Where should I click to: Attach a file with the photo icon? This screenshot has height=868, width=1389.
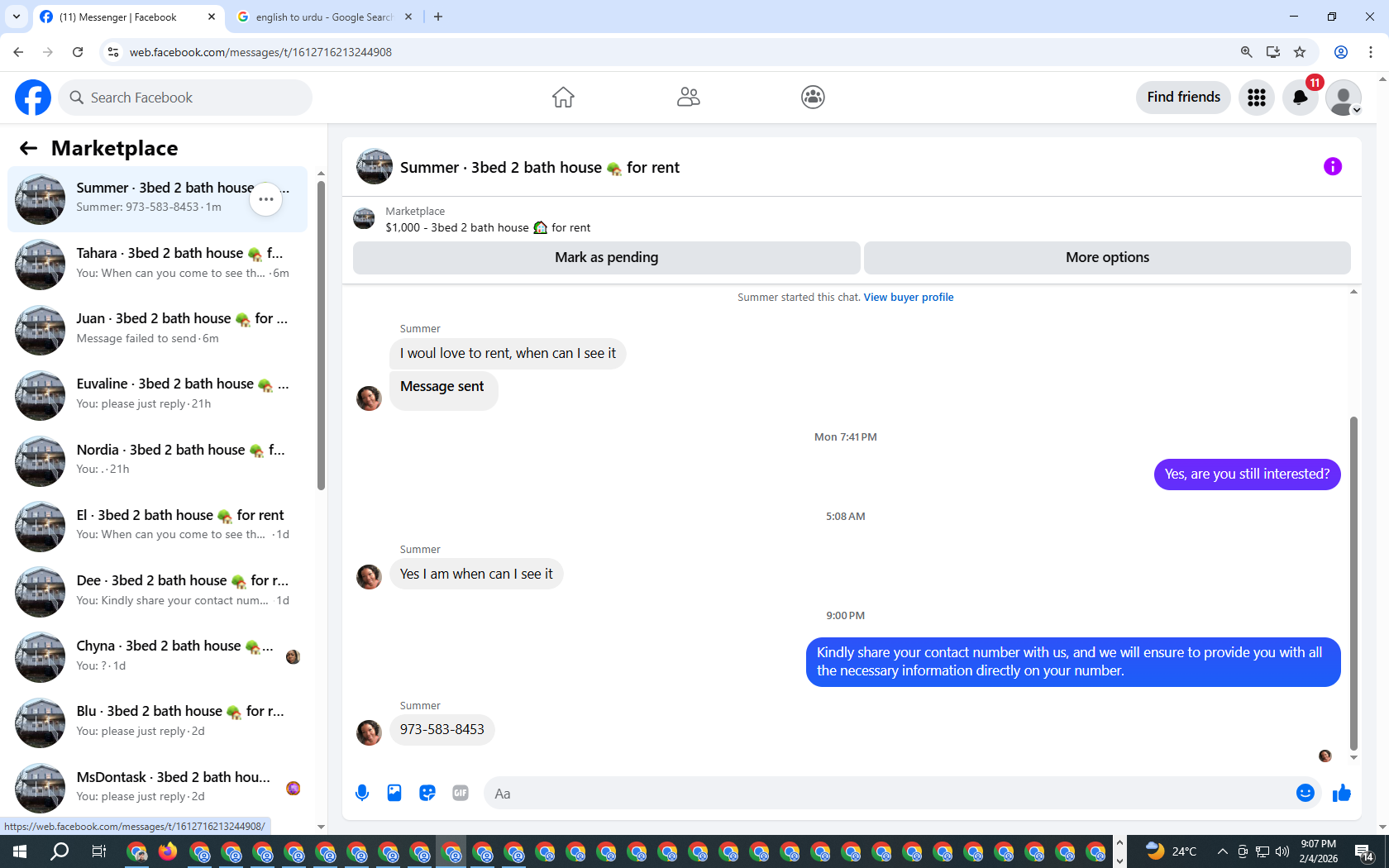pyautogui.click(x=394, y=794)
